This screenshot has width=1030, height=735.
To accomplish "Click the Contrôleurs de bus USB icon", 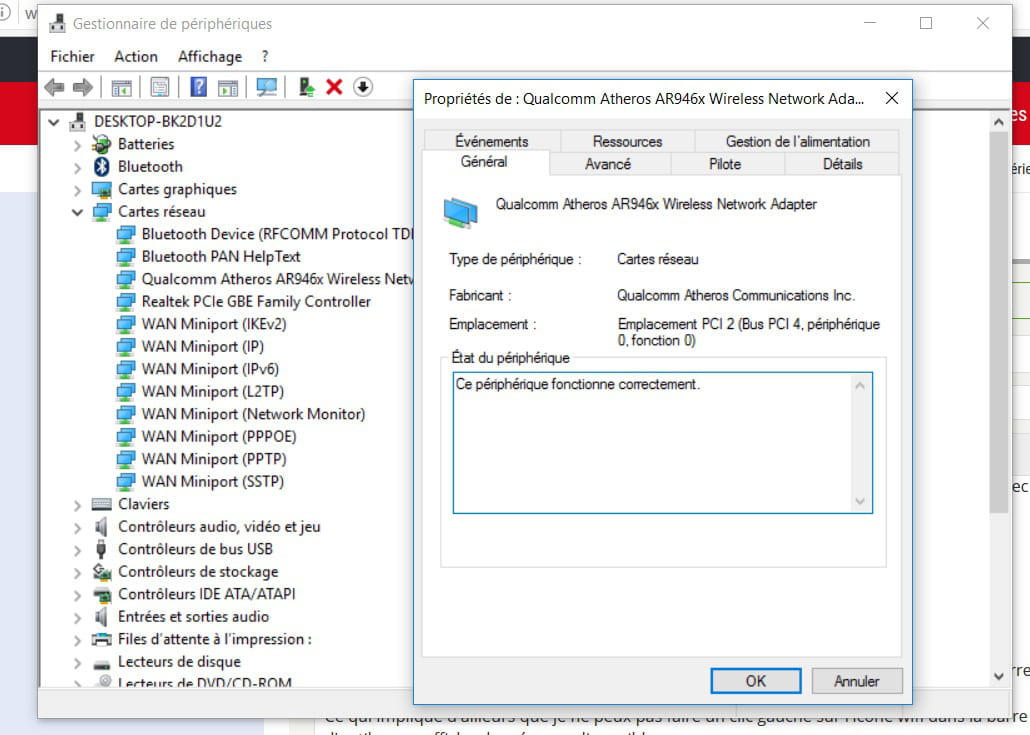I will (x=101, y=549).
